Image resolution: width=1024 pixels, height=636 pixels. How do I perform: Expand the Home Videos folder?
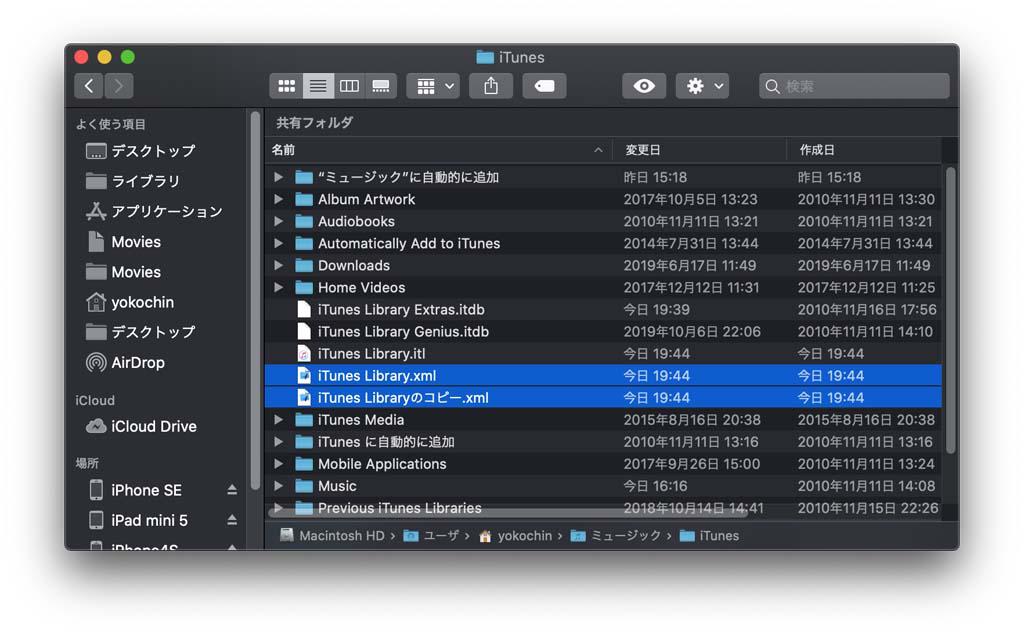[279, 287]
